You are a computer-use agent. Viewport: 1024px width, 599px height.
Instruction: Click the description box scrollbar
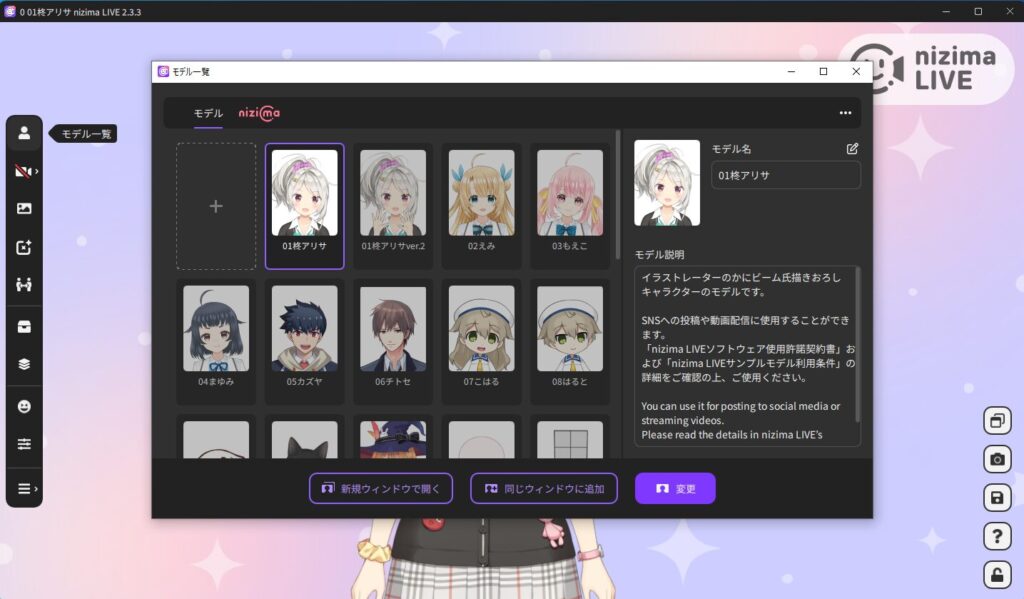click(x=857, y=344)
